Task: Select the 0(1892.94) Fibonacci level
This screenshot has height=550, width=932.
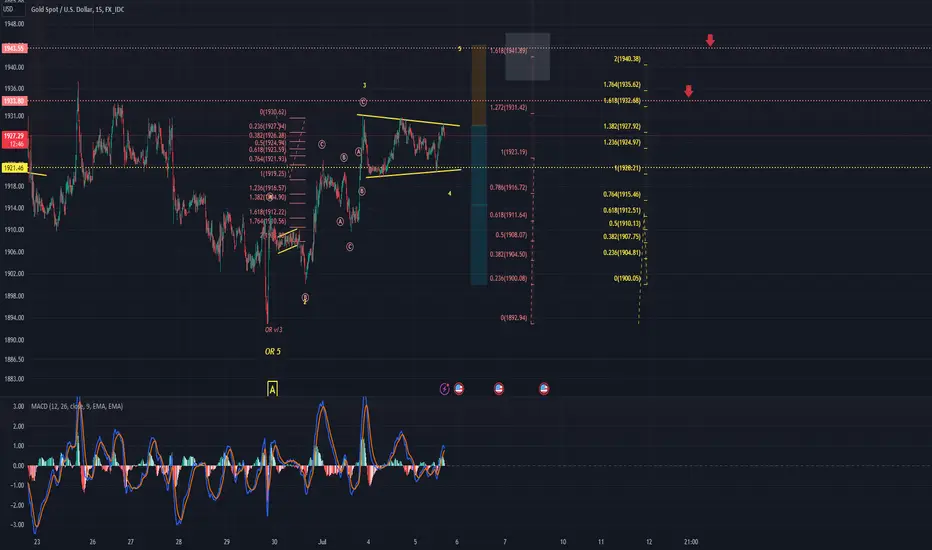Action: point(514,318)
